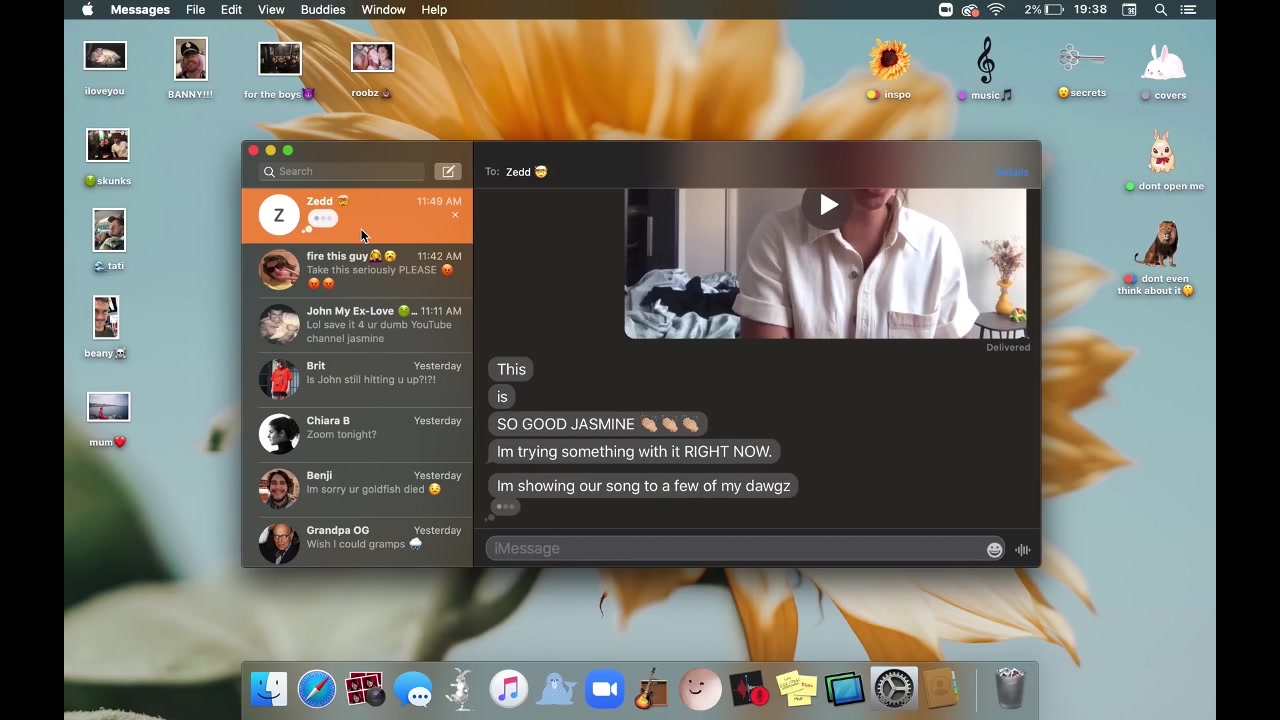Play the video in Zedd conversation

(828, 206)
